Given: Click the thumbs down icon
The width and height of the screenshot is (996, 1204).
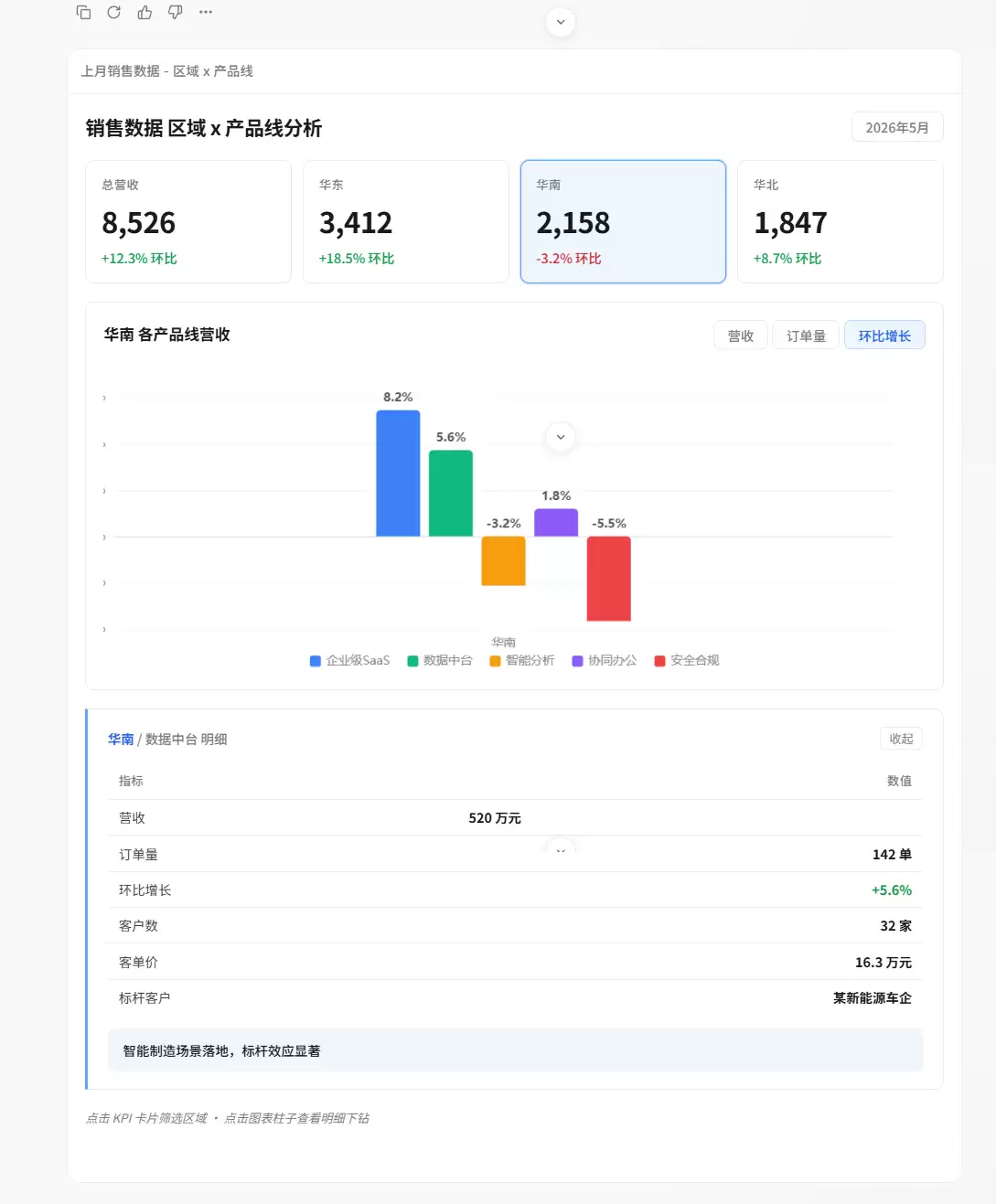Looking at the screenshot, I should (x=176, y=12).
